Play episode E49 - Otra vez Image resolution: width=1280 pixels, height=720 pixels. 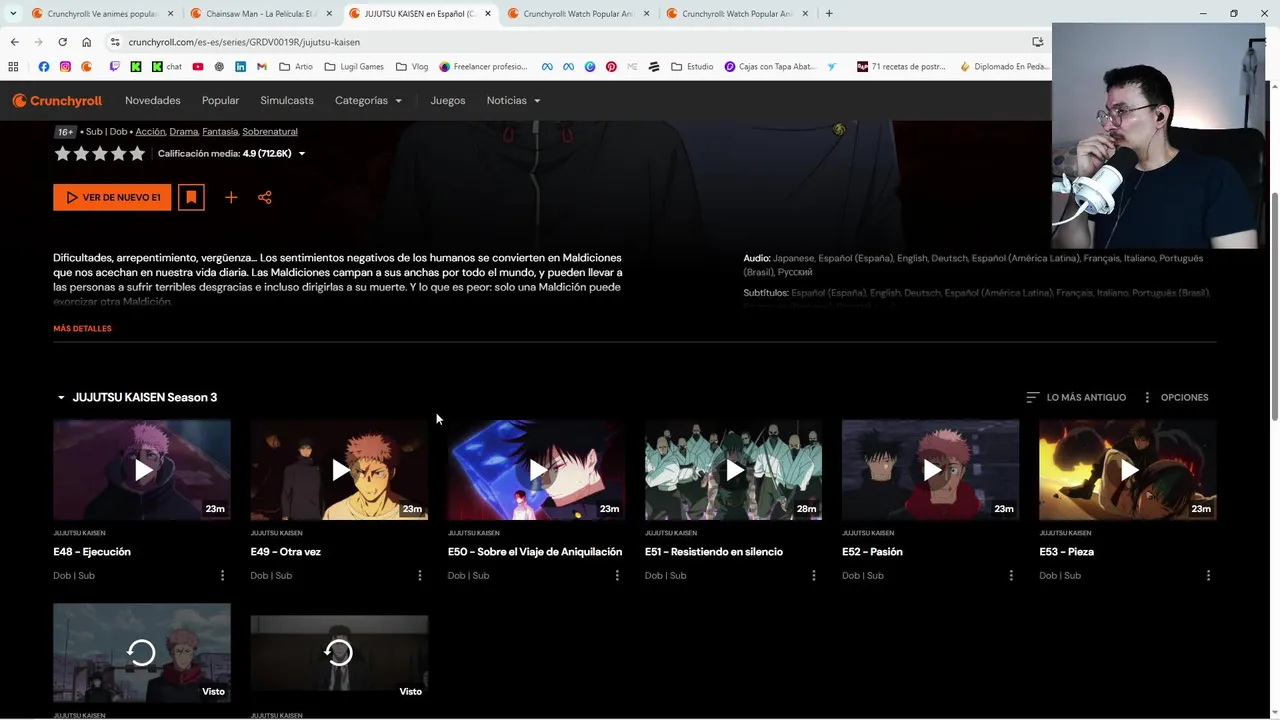click(x=339, y=470)
